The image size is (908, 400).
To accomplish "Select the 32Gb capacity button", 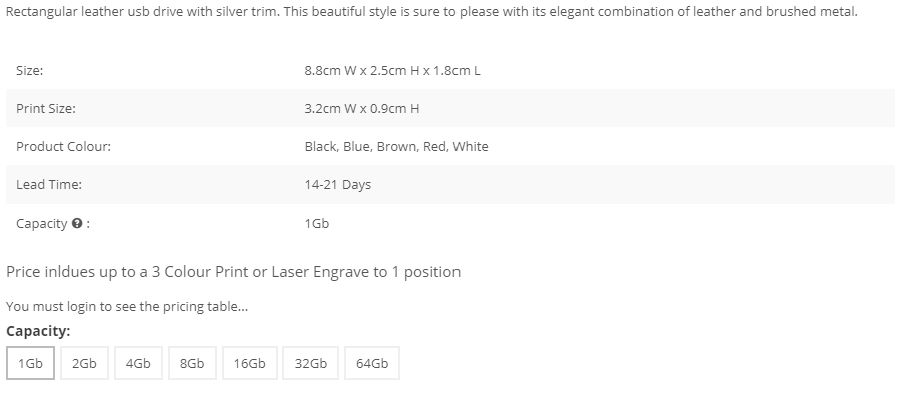I will [x=310, y=363].
